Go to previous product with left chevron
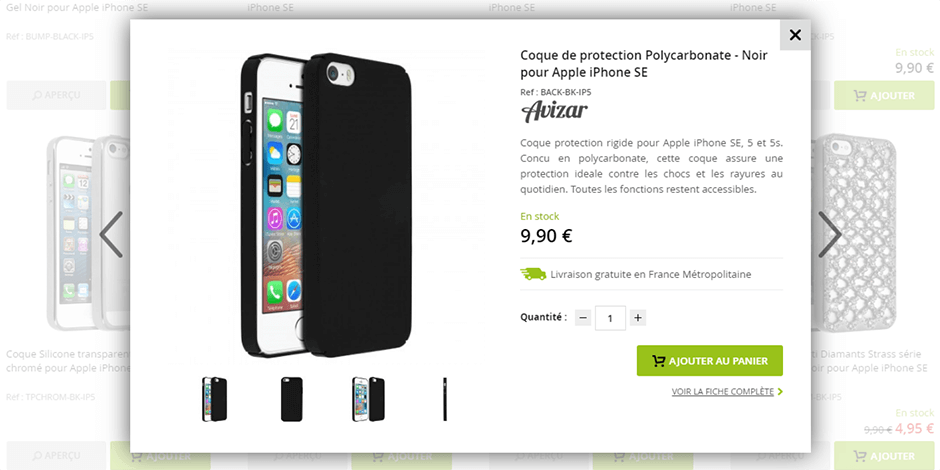This screenshot has height=470, width=940. pyautogui.click(x=112, y=234)
